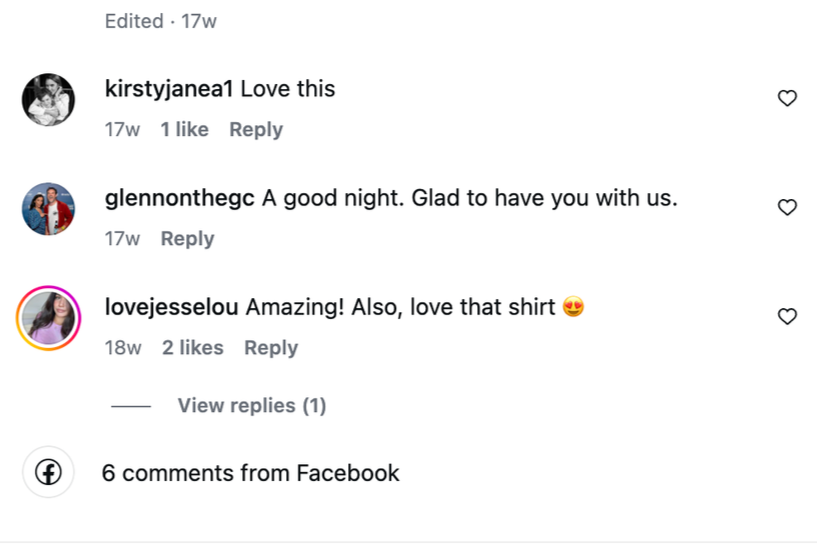The width and height of the screenshot is (817, 544).
Task: Click the 17w timestamp under glennonthegc's comment
Action: pyautogui.click(x=123, y=239)
